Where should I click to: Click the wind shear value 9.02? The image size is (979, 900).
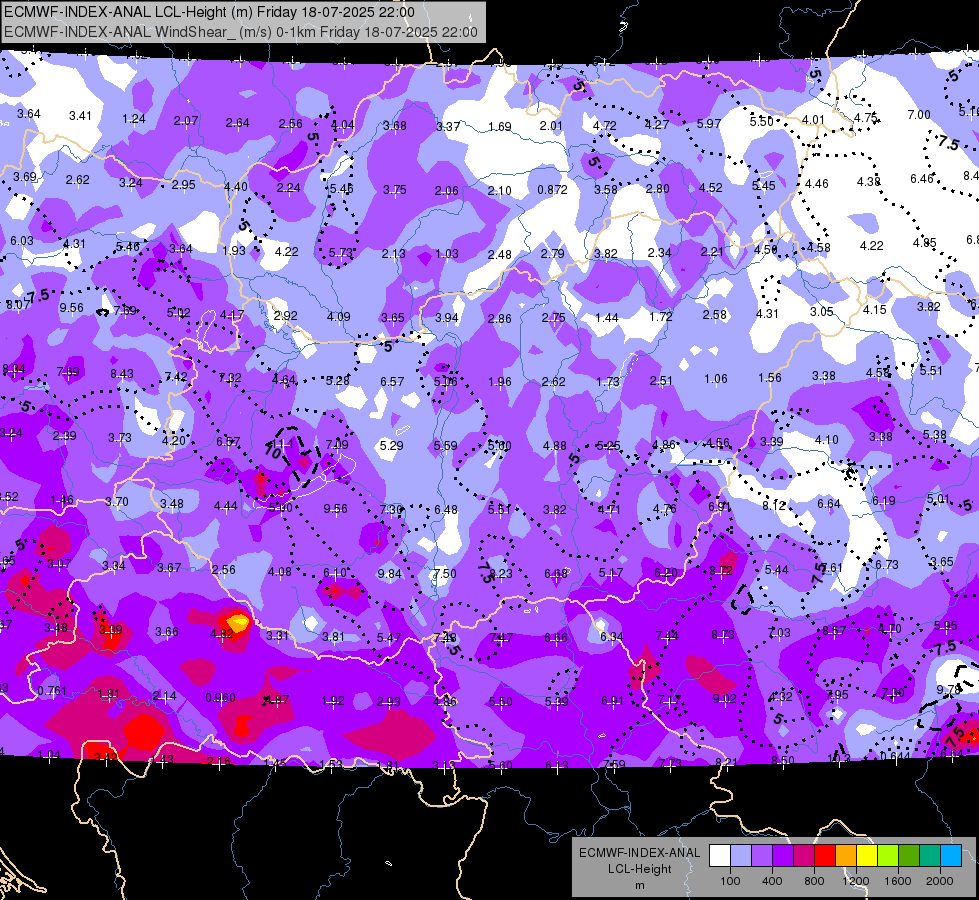[x=724, y=699]
